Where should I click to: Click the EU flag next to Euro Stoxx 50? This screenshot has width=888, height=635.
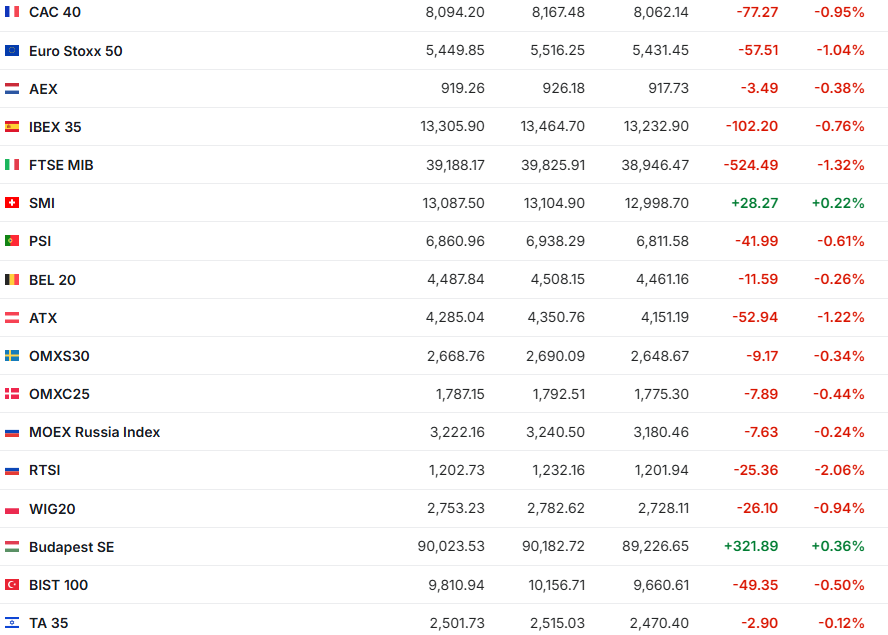click(12, 51)
